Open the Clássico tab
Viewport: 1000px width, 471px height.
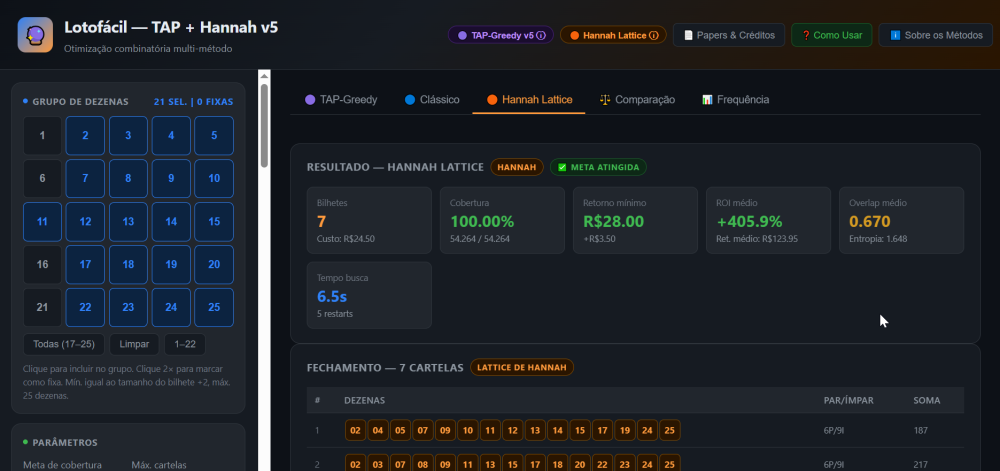[x=432, y=100]
